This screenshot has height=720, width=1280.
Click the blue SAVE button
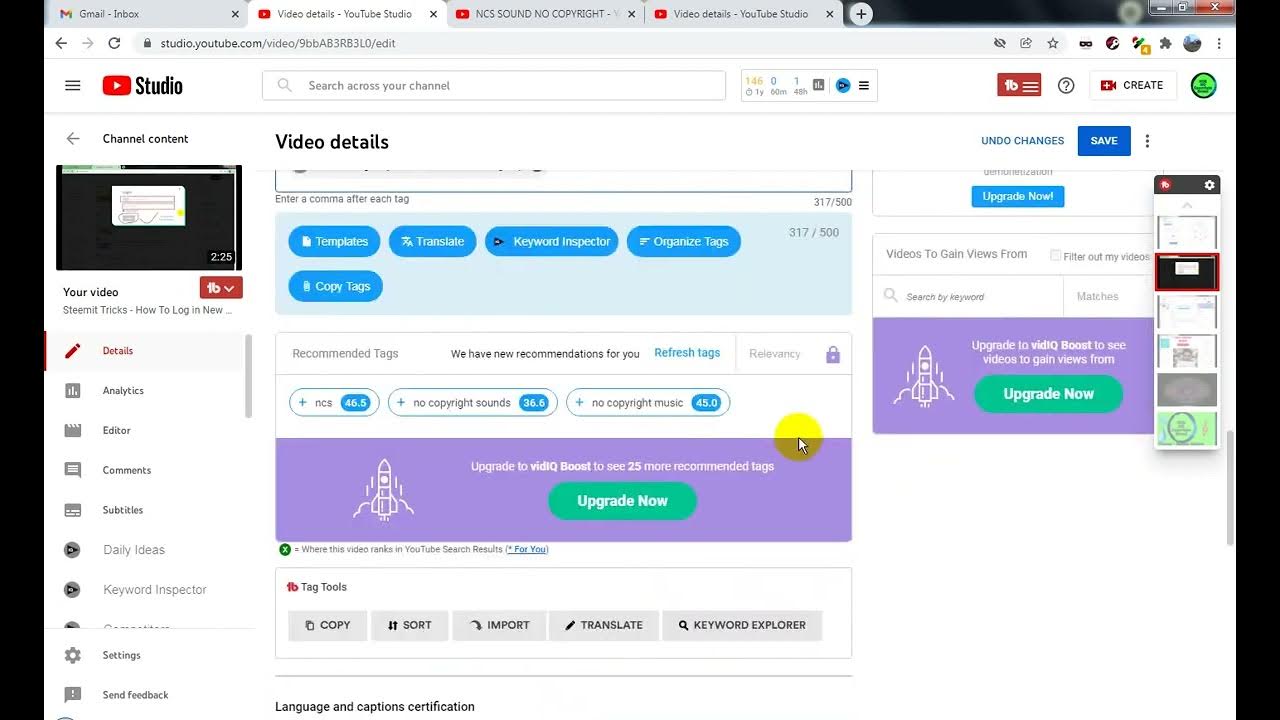pos(1104,141)
